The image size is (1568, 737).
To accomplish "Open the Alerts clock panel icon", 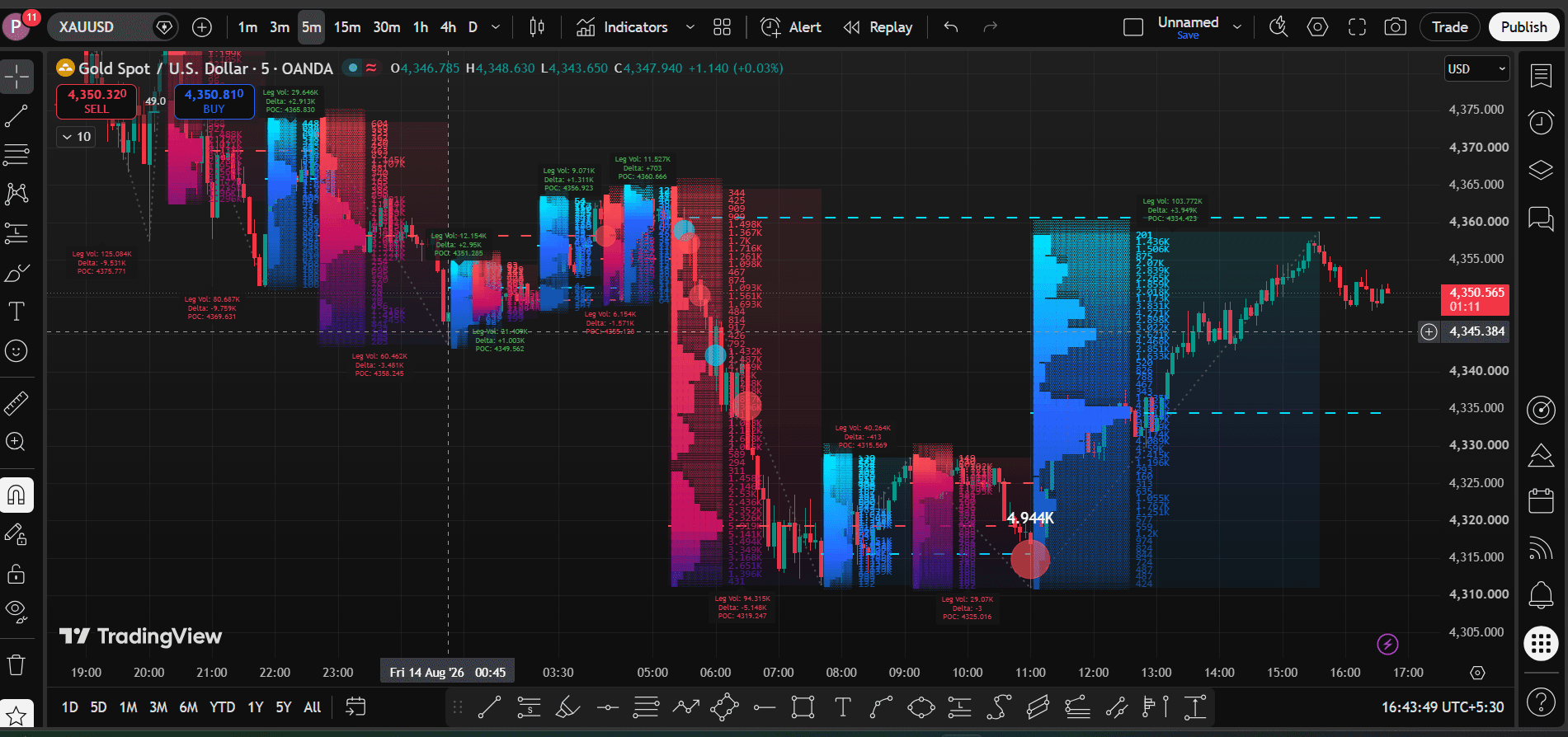I will pyautogui.click(x=1541, y=123).
